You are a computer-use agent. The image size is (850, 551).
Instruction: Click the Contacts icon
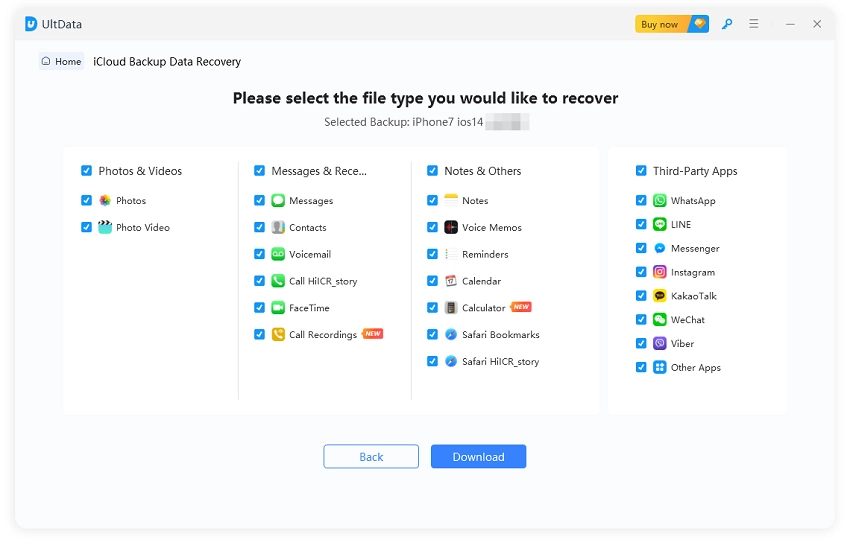point(278,227)
